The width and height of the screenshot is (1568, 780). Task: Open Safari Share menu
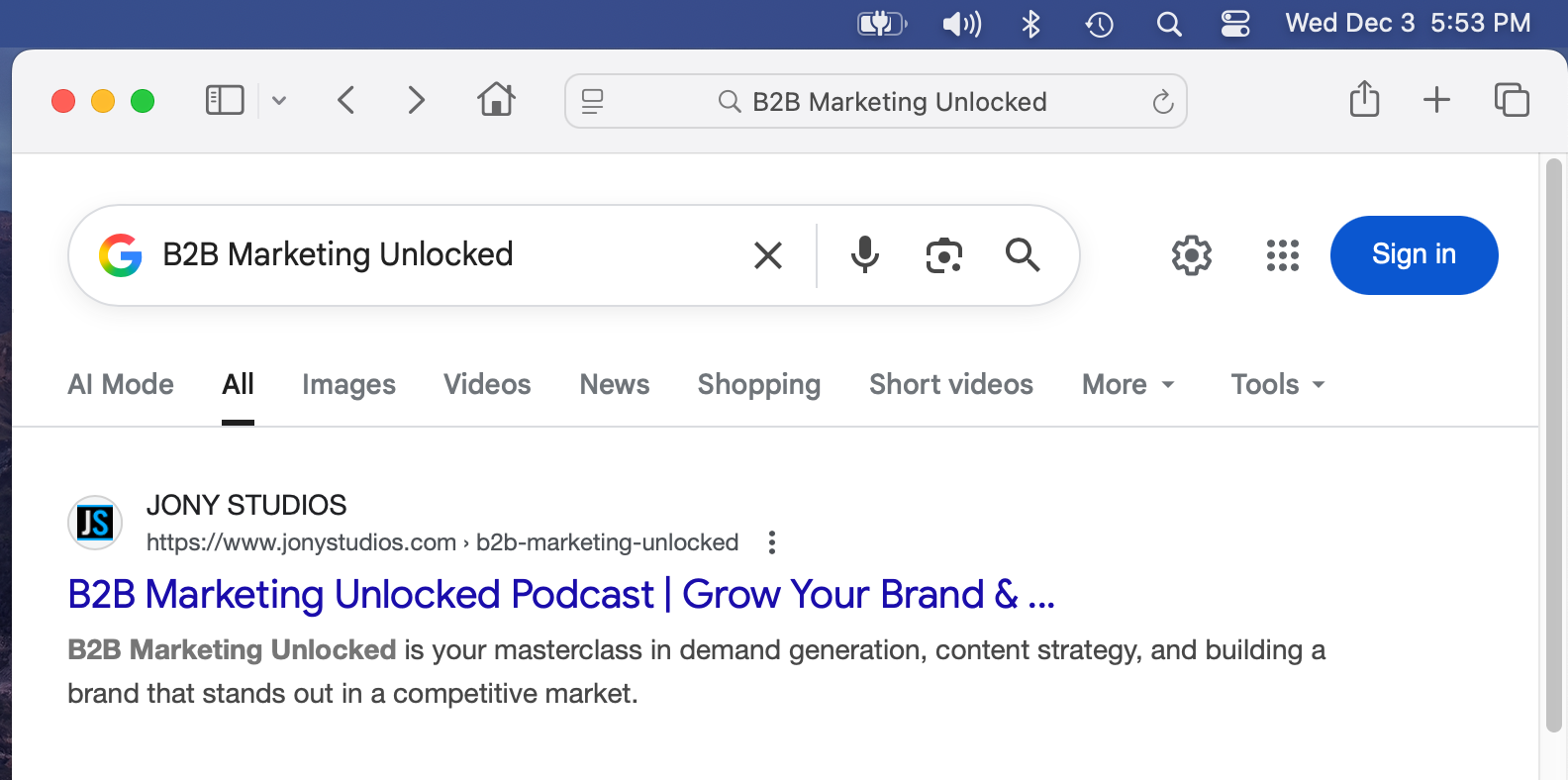[x=1365, y=99]
